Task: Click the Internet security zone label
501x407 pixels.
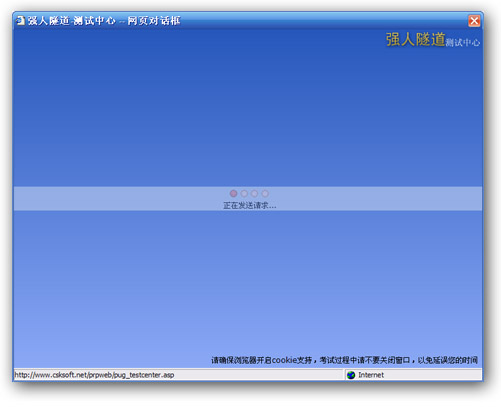Action: tap(371, 375)
